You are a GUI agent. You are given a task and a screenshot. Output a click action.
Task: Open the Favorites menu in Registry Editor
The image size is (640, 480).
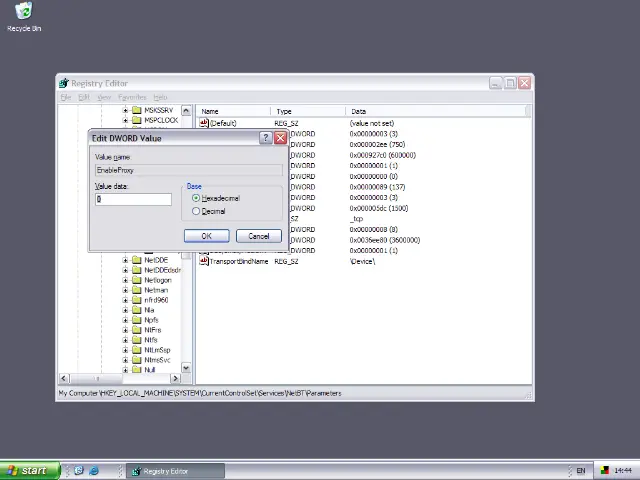132,97
